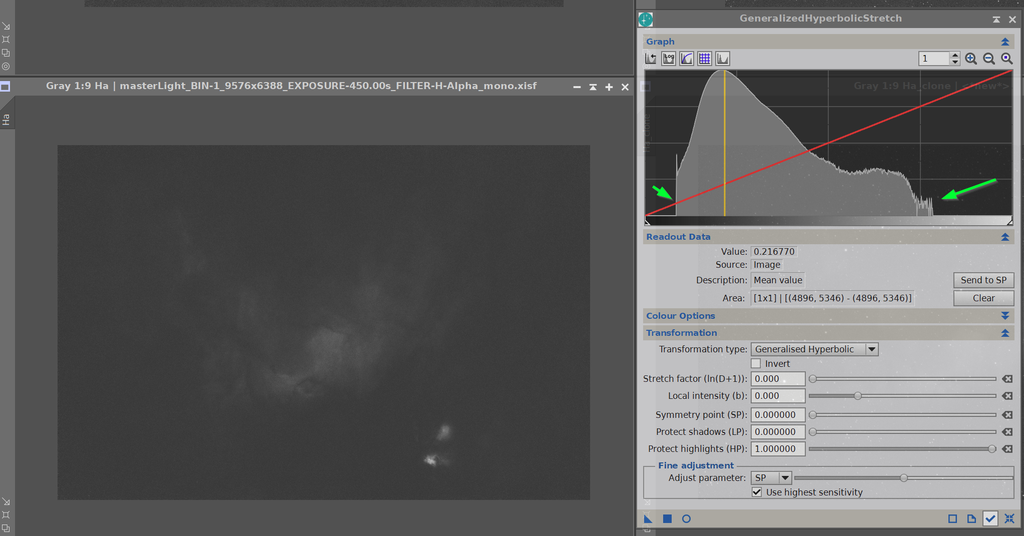
Task: Click the New Instance triangle icon in GHS
Action: coord(648,519)
